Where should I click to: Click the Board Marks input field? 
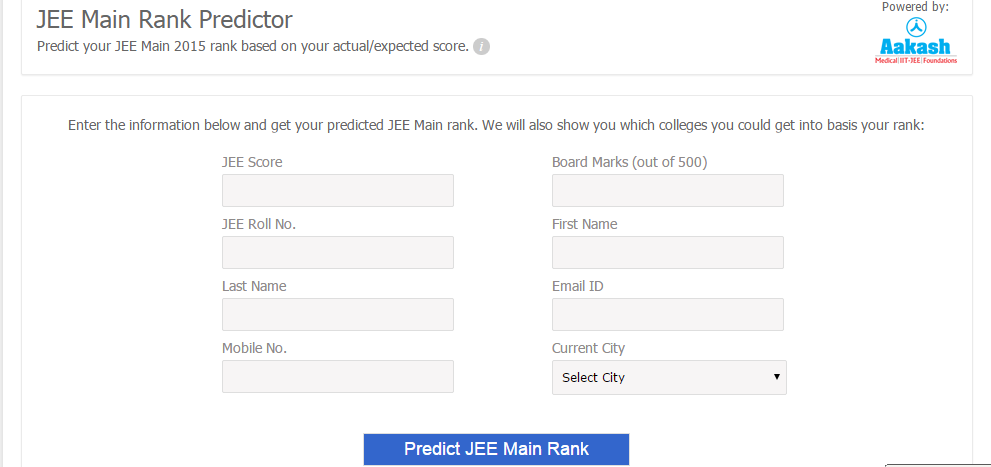[x=667, y=190]
